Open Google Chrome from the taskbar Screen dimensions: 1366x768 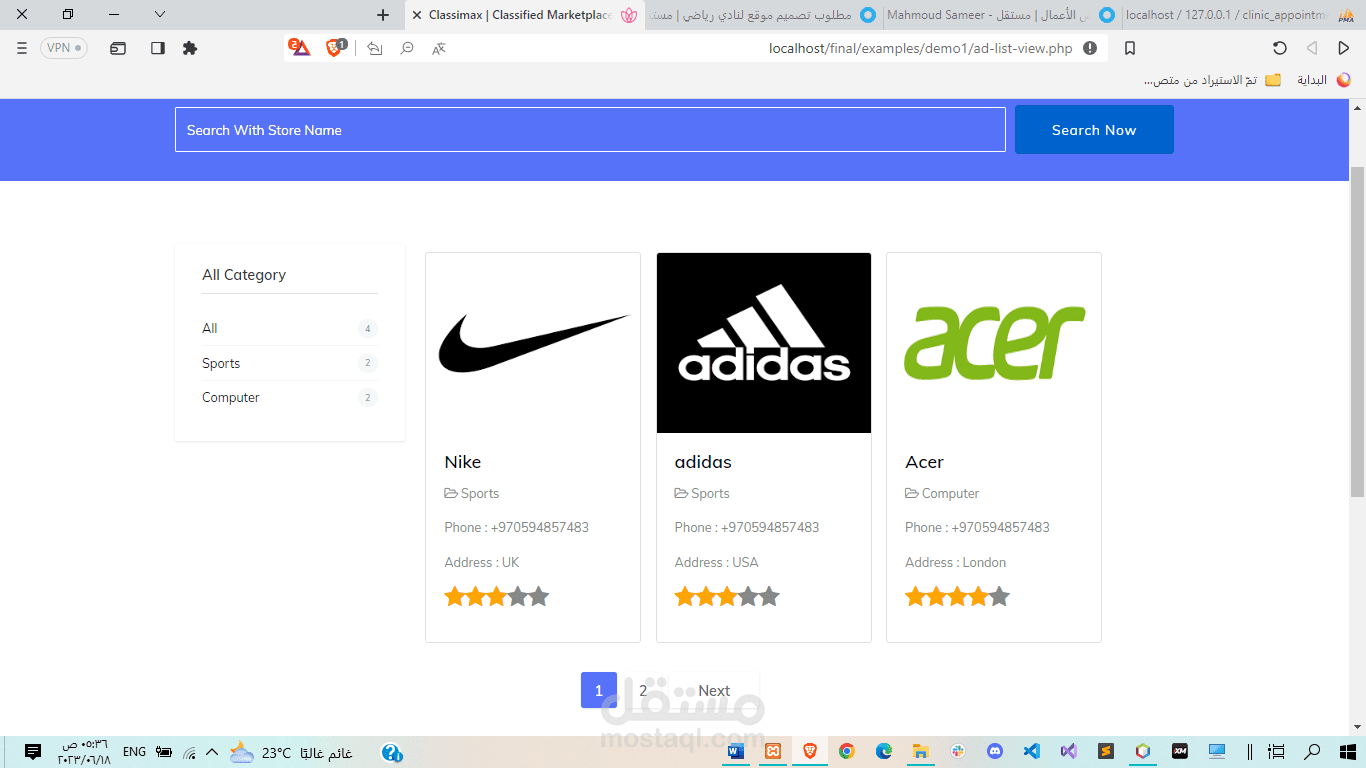(847, 751)
